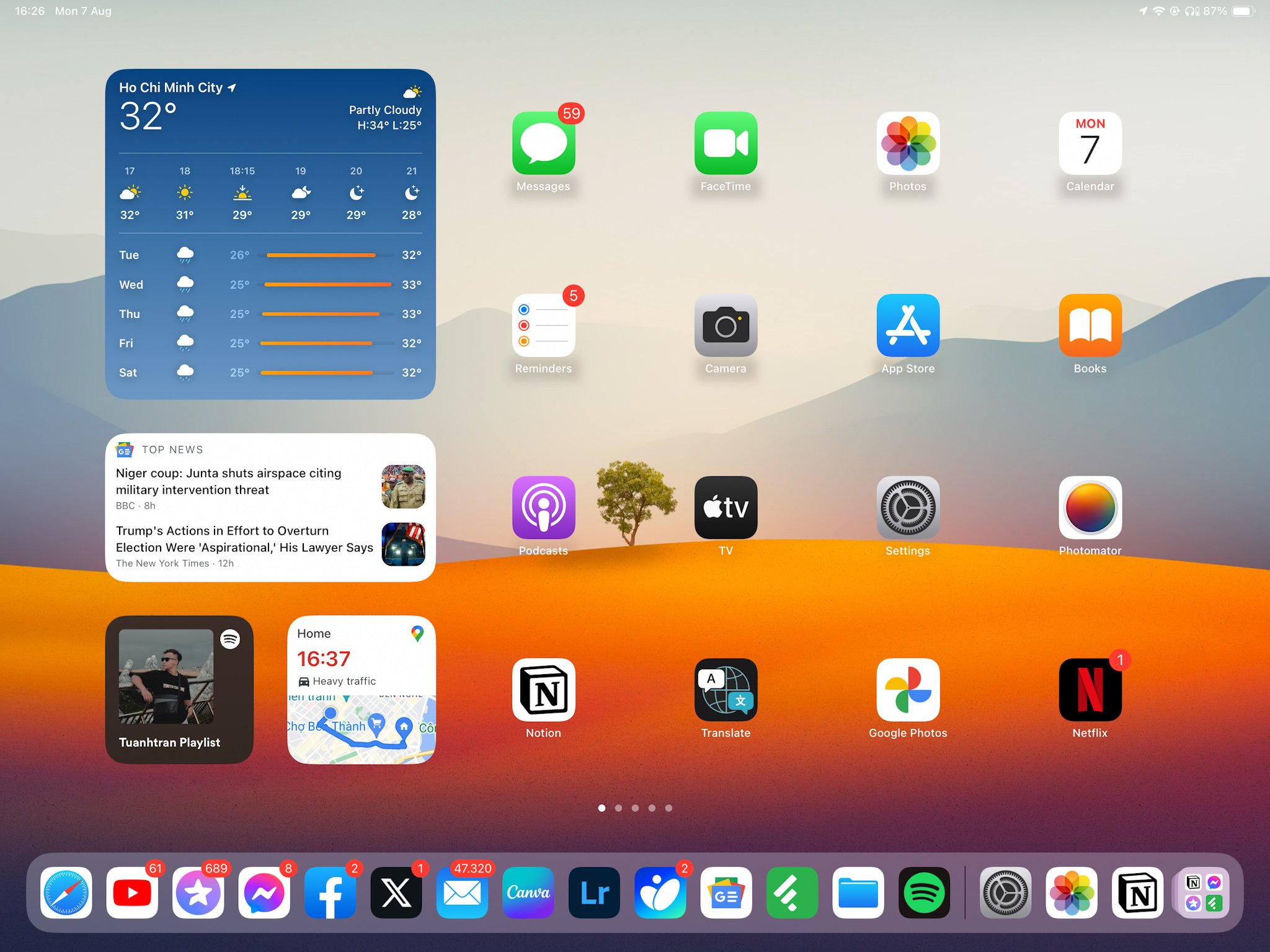
Task: Open Trump's Actions news headline
Action: pos(244,539)
